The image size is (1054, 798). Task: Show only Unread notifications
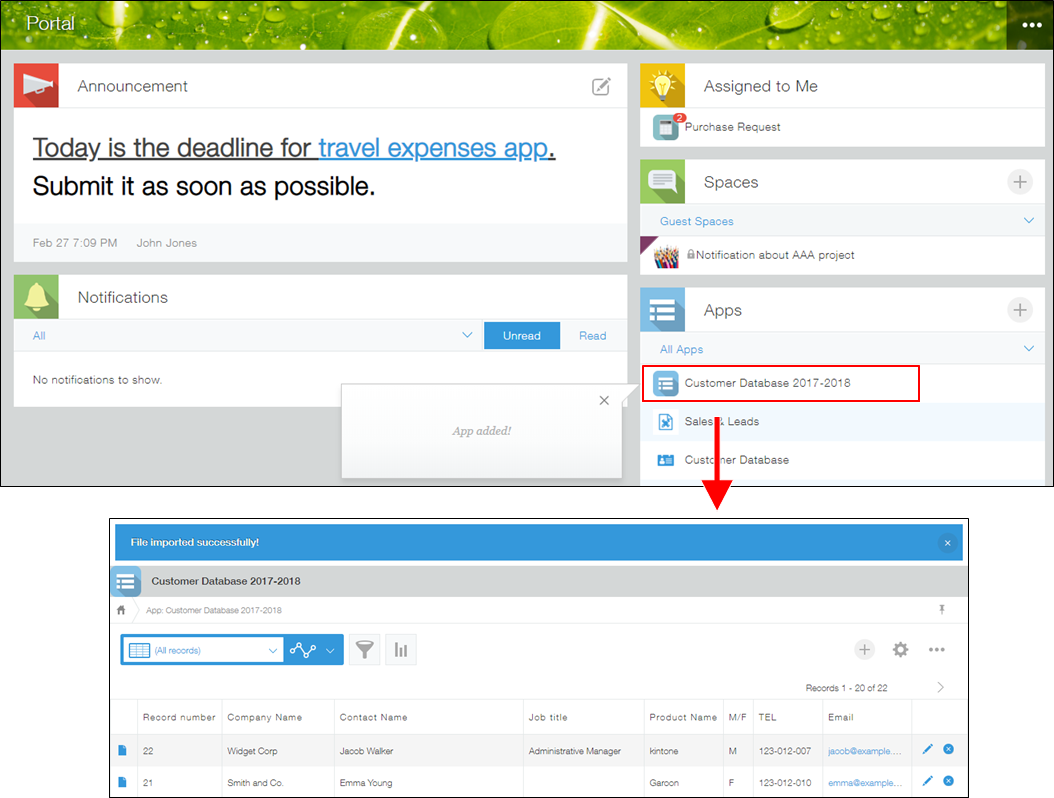pyautogui.click(x=521, y=336)
